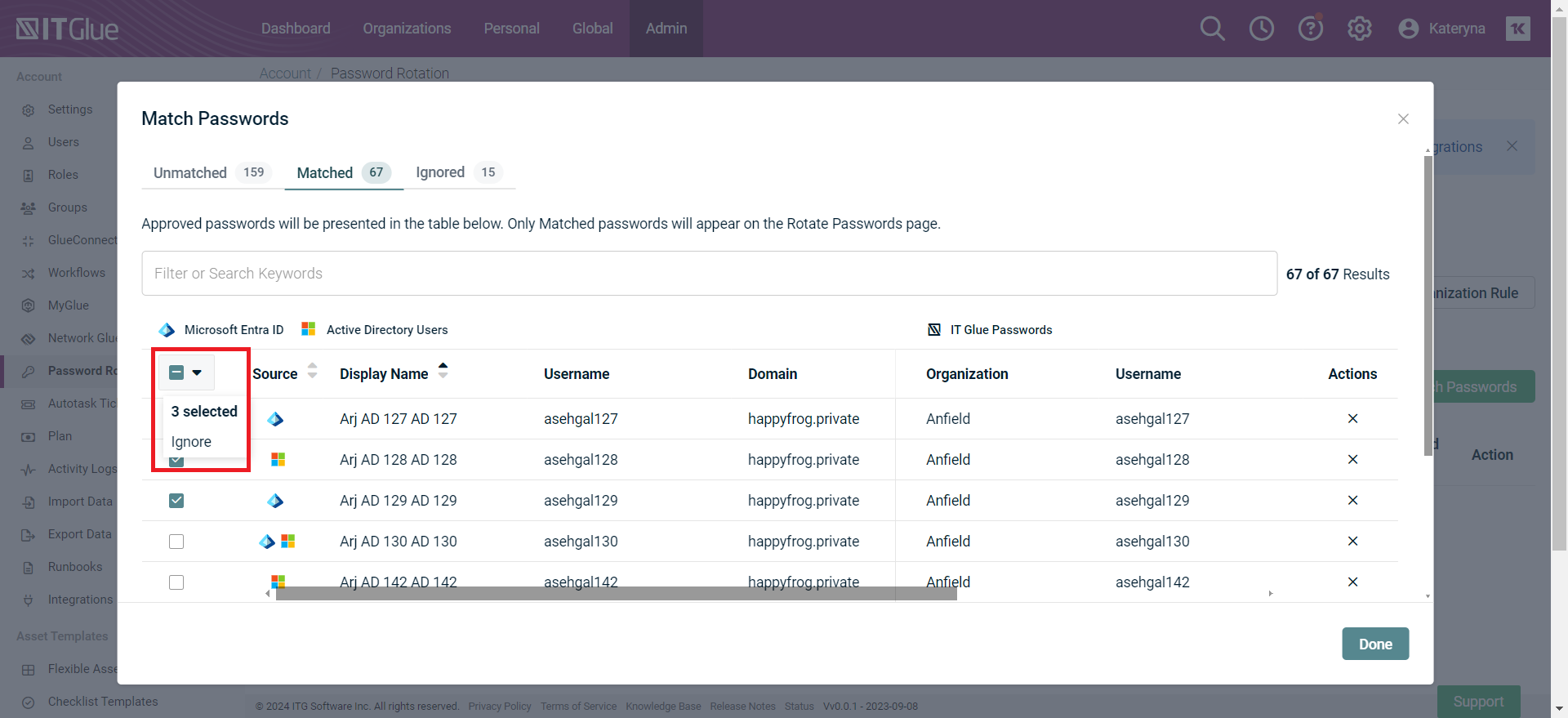Open Dashboard in top navigation
1568x718 pixels.
296,29
